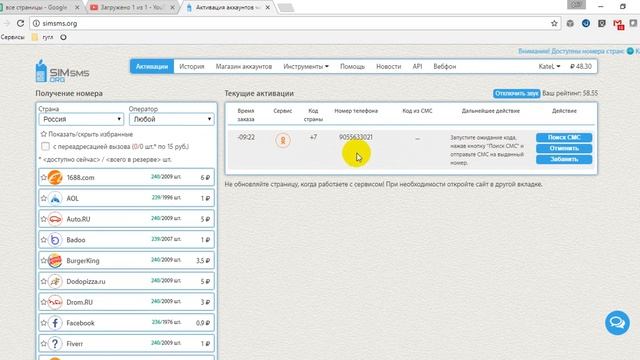Switch to the Активации tab
This screenshot has height=360, width=640.
click(152, 67)
